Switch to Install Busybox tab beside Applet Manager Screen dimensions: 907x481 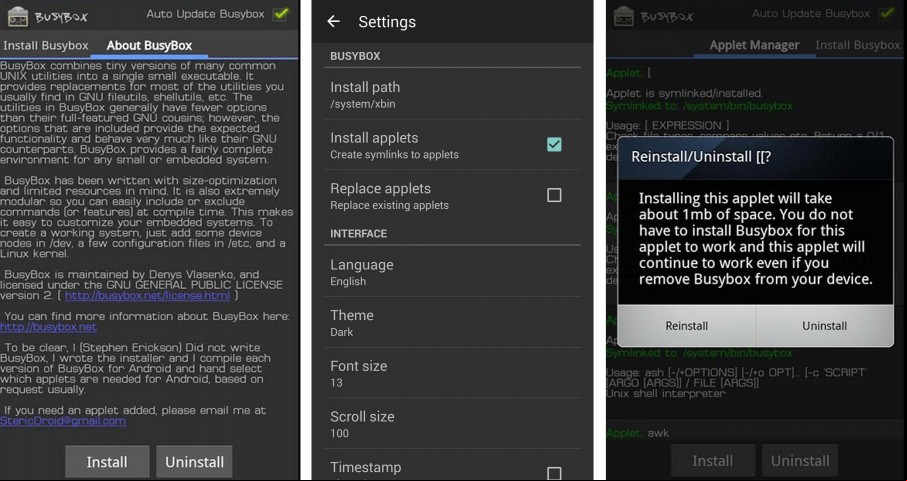857,45
